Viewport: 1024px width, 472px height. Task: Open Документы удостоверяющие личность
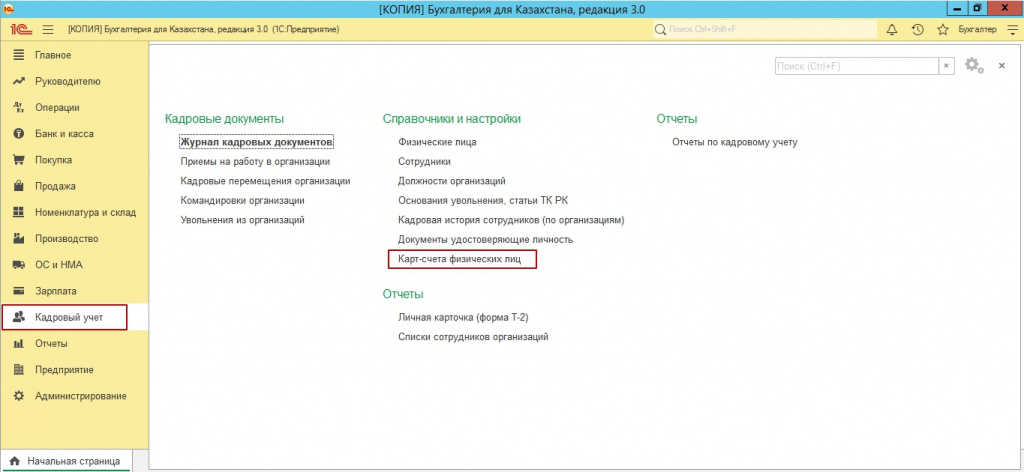(486, 240)
